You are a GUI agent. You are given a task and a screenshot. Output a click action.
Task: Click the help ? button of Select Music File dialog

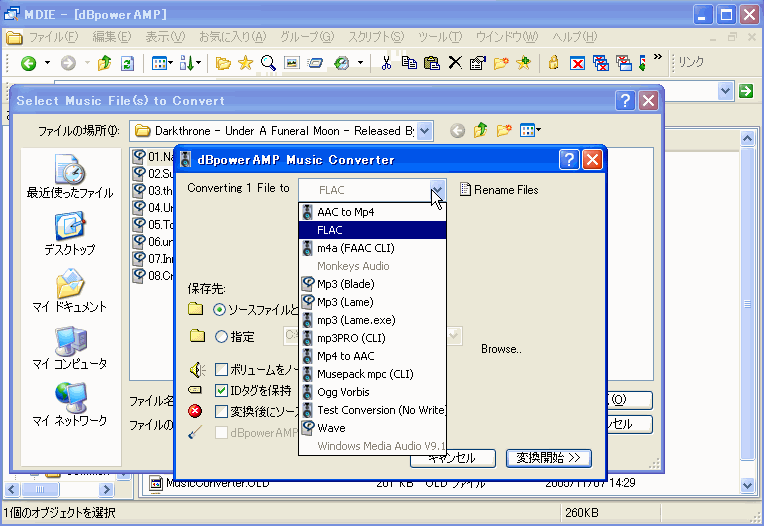pos(625,101)
